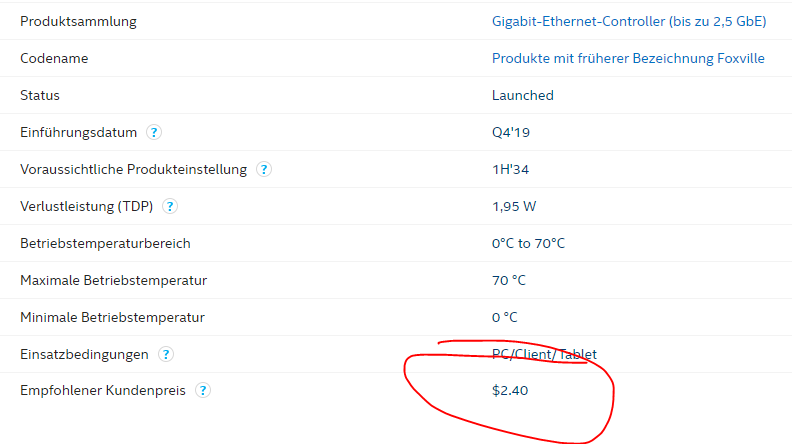Image resolution: width=792 pixels, height=444 pixels.
Task: Click the 70 °C maximum temperature value
Action: pos(509,280)
